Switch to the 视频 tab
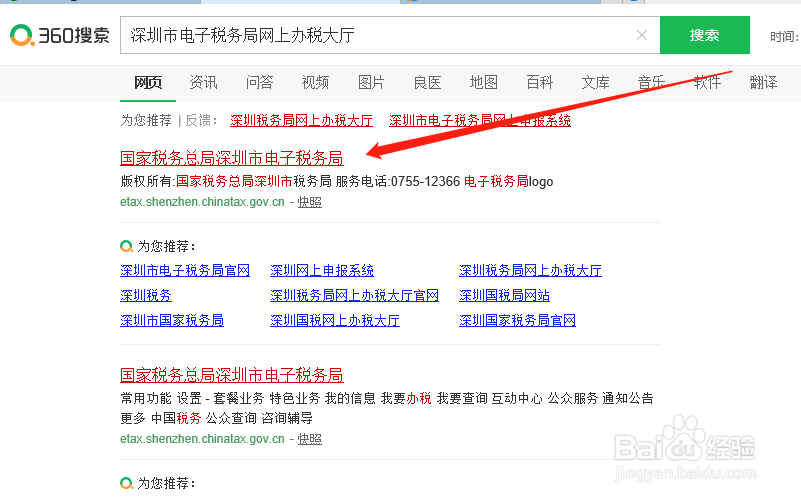Image resolution: width=801 pixels, height=500 pixels. [x=315, y=82]
